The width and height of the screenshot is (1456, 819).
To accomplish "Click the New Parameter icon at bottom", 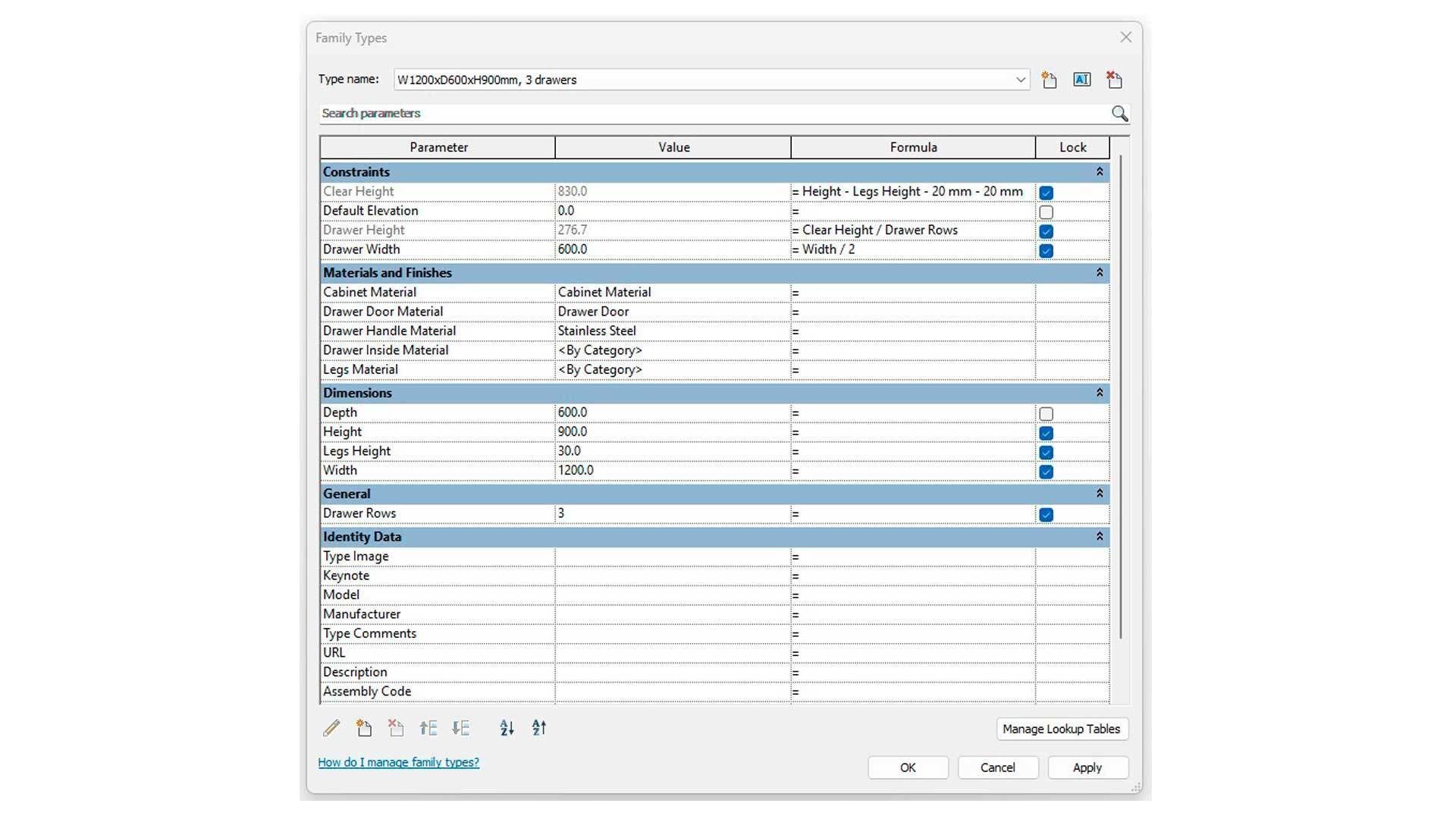I will pyautogui.click(x=364, y=728).
